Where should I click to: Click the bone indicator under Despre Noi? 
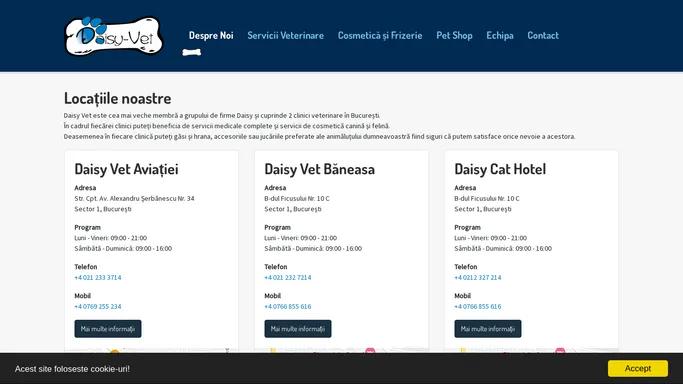pyautogui.click(x=192, y=53)
